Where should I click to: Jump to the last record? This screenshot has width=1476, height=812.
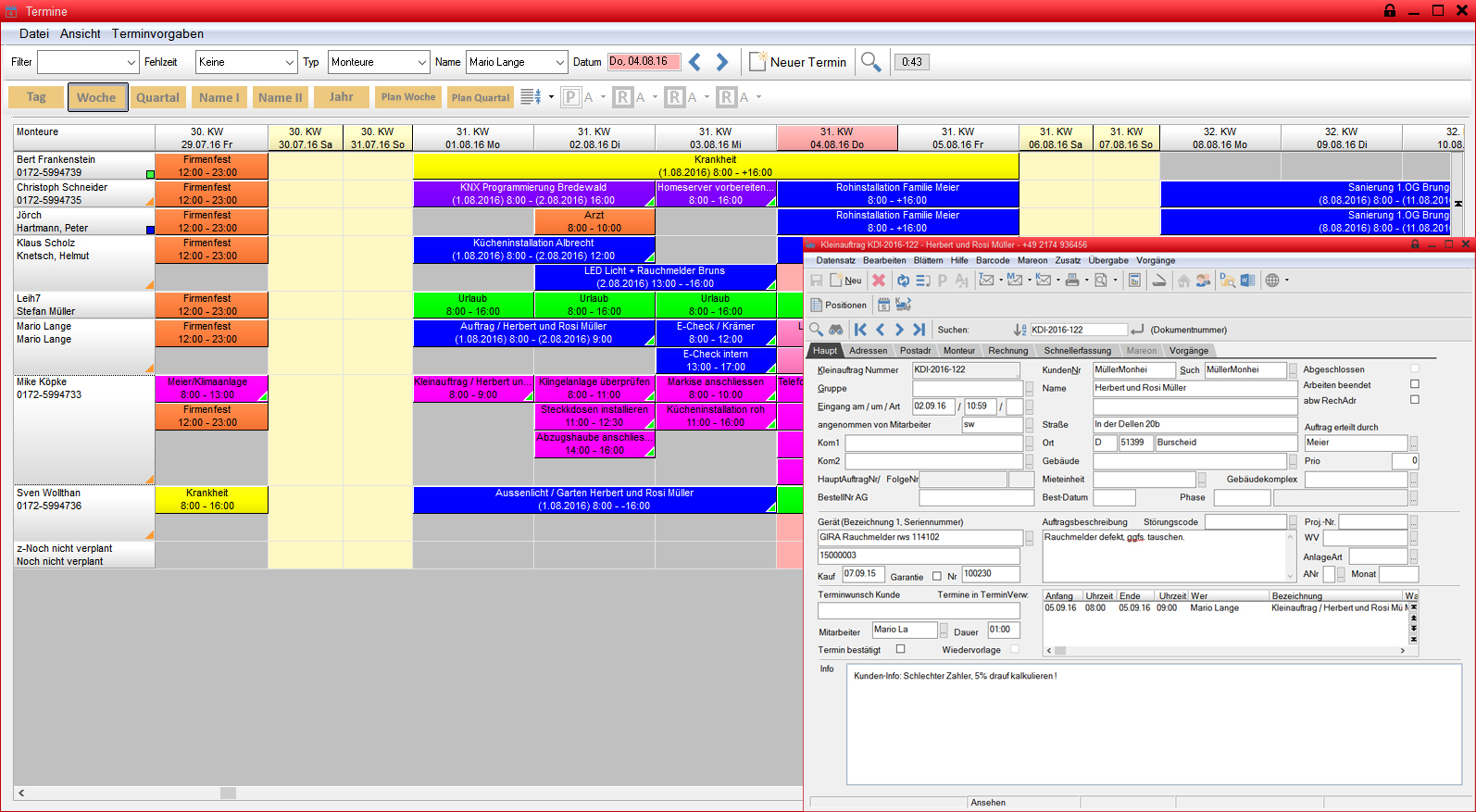919,330
